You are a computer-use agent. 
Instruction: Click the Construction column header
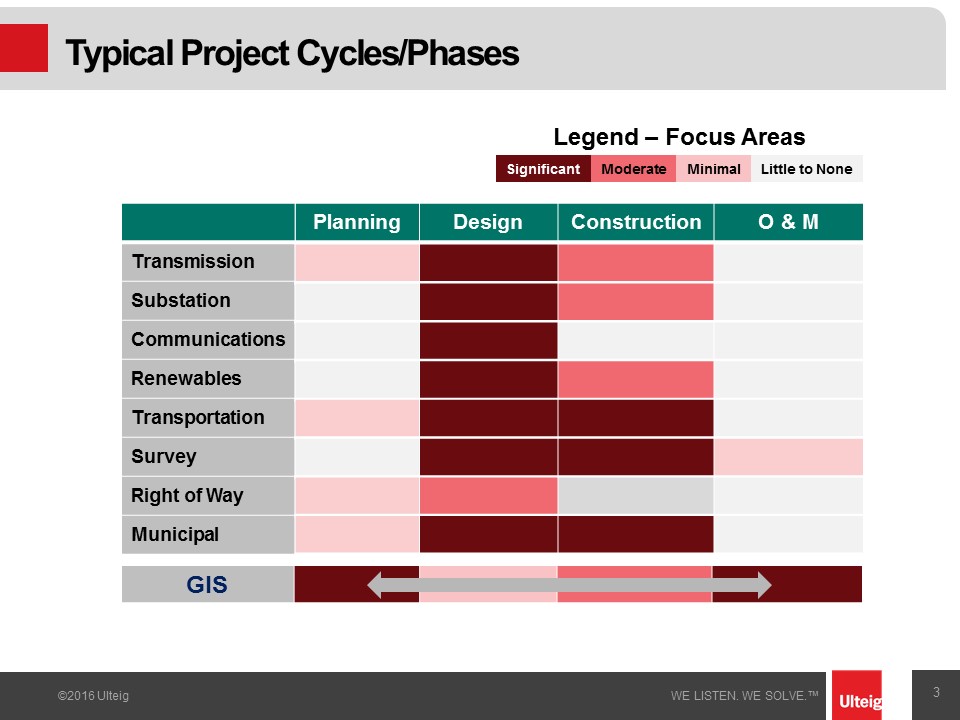(x=636, y=222)
